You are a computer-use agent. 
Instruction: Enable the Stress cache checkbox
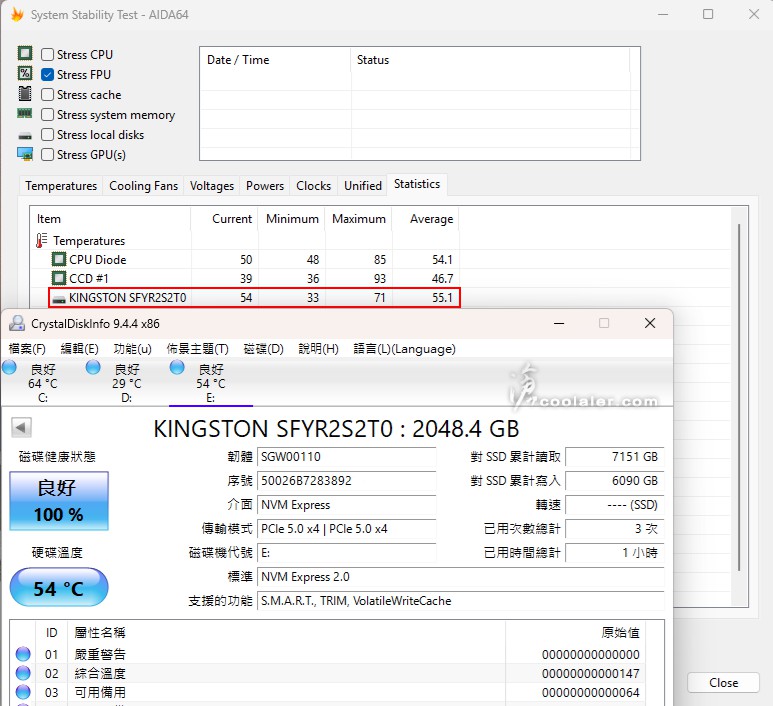click(47, 95)
